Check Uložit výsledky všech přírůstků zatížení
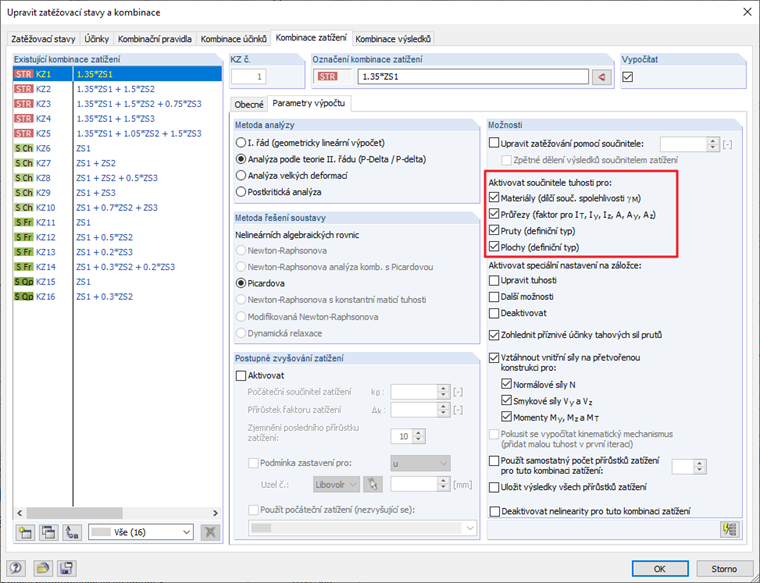760x583 pixels. pos(494,487)
